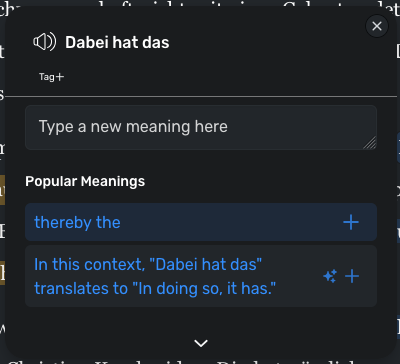Select the lower yellow highlighted word behind the popup
The height and width of the screenshot is (364, 400).
point(2,273)
